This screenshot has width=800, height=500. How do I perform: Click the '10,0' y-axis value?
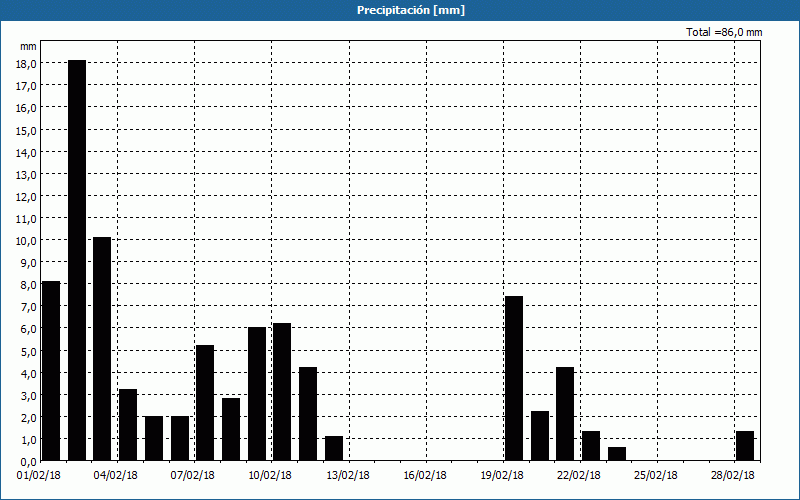click(26, 241)
